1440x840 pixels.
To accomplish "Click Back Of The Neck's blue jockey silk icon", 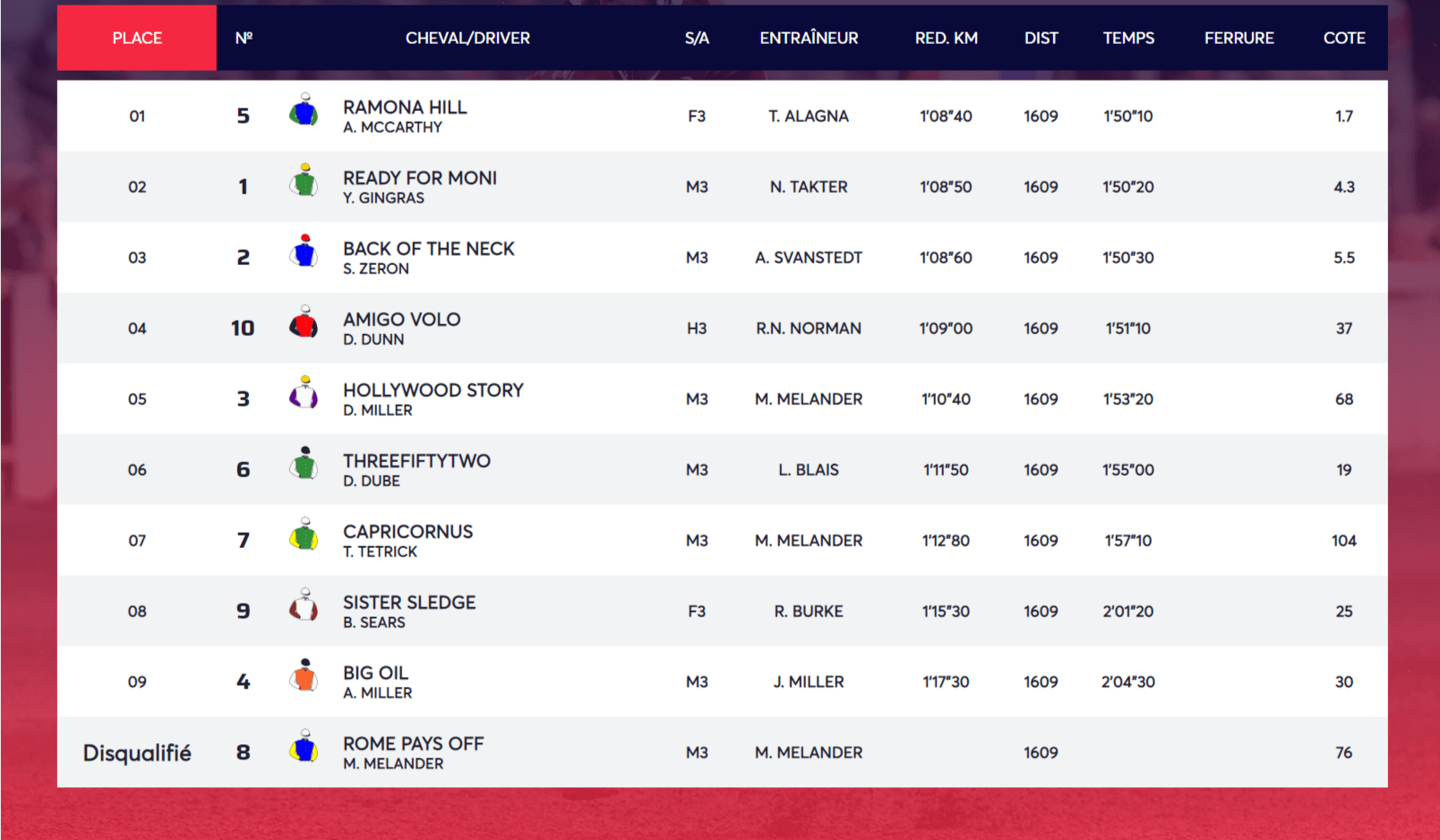I will [x=304, y=251].
